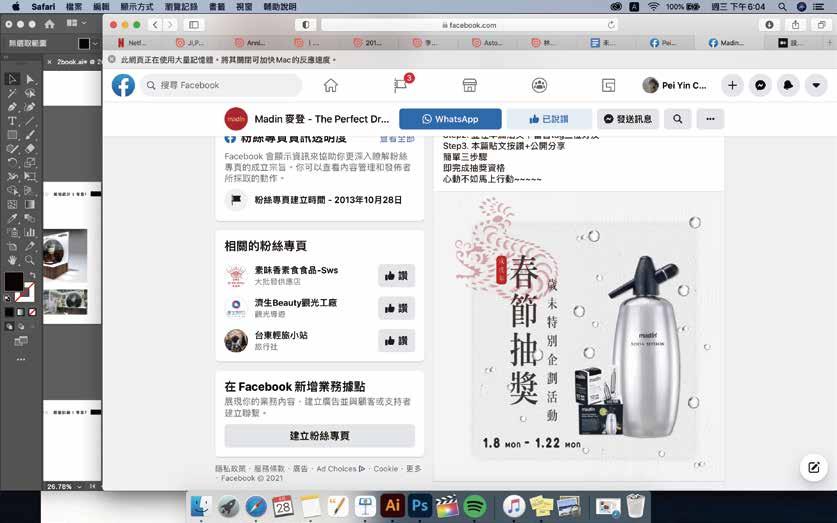Click the 搜尋 Facebook search field
This screenshot has height=523, width=837.
tap(221, 85)
